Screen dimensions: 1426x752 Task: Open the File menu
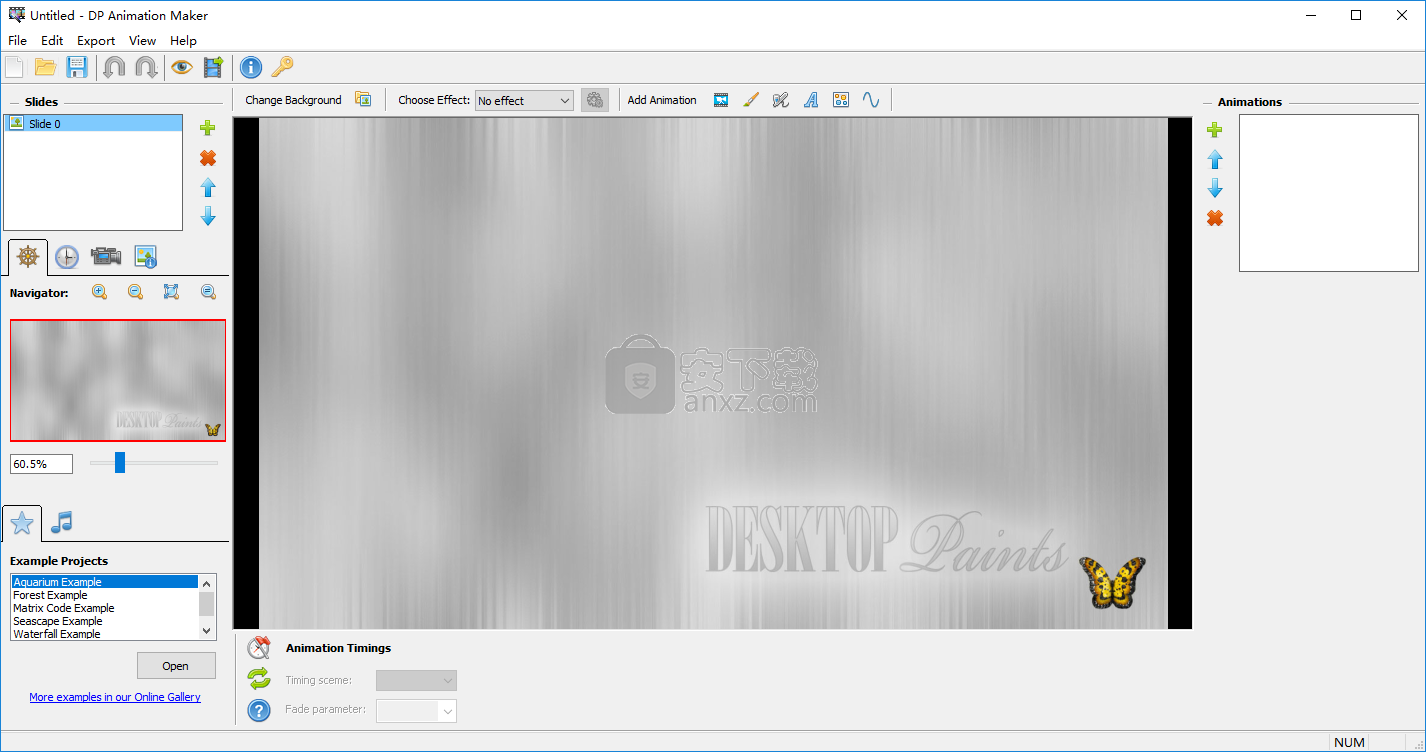point(17,41)
